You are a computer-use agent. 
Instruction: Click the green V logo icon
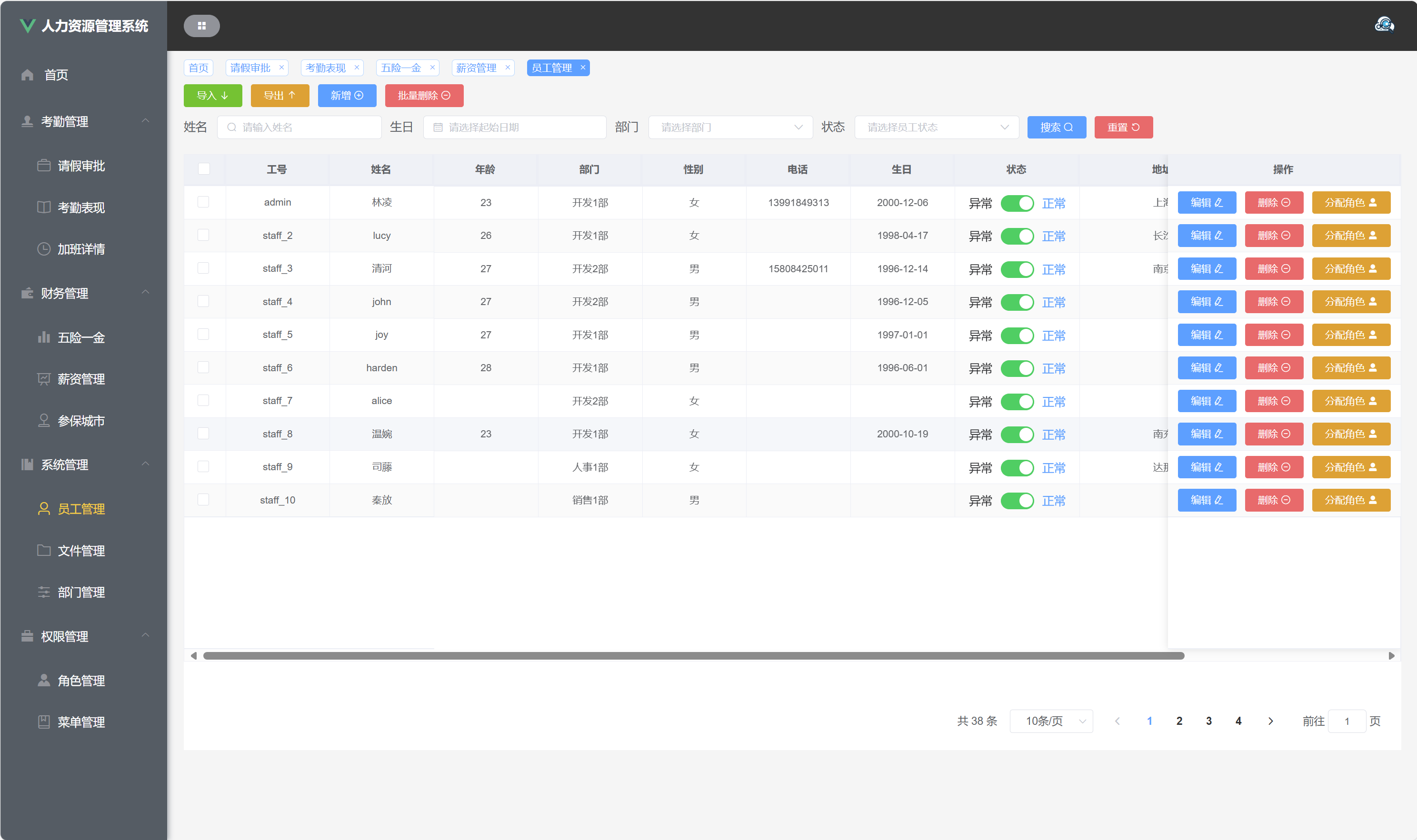(27, 26)
